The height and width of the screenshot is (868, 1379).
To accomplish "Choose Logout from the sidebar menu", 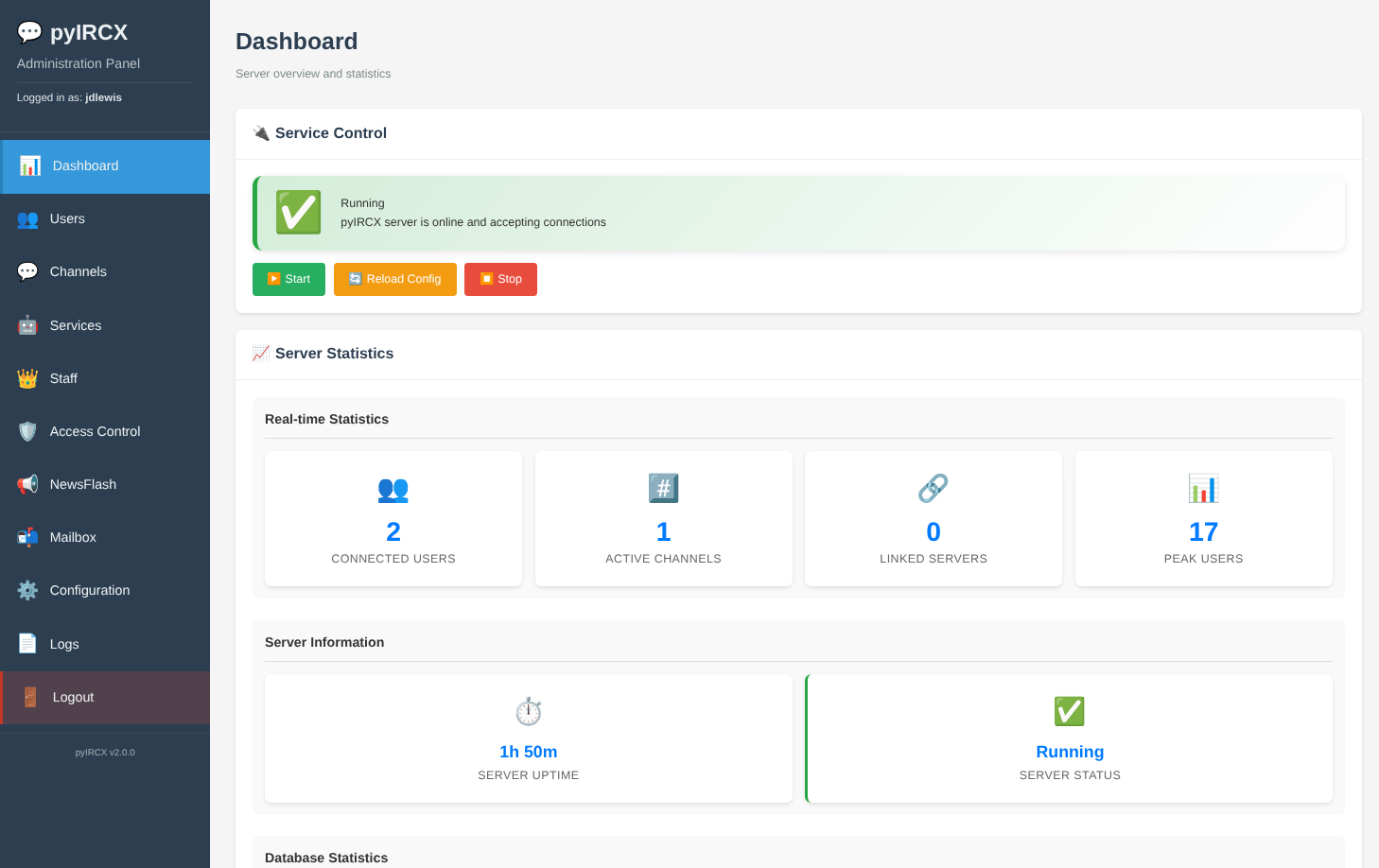I will click(x=73, y=697).
